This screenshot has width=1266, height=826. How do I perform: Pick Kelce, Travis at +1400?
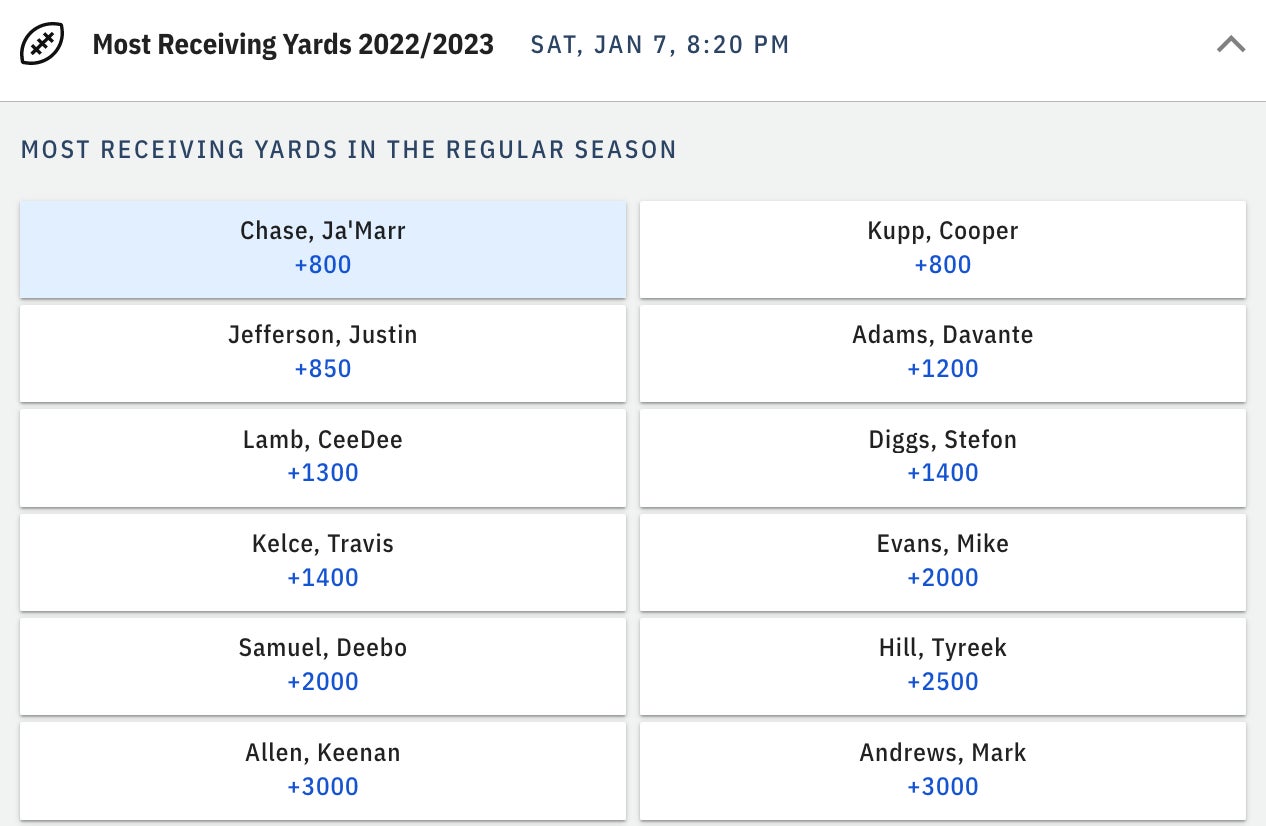pyautogui.click(x=323, y=561)
